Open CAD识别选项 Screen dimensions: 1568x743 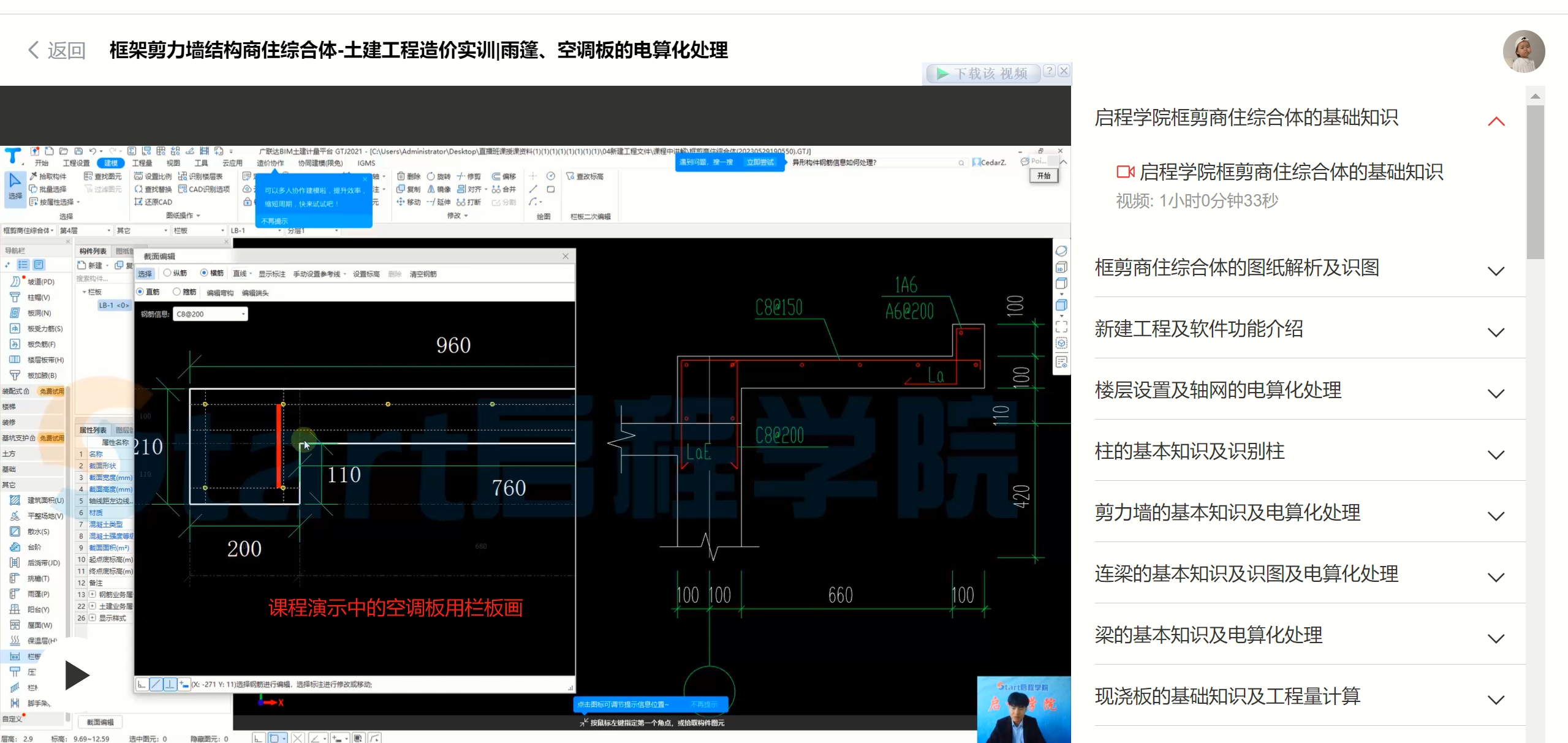point(204,189)
